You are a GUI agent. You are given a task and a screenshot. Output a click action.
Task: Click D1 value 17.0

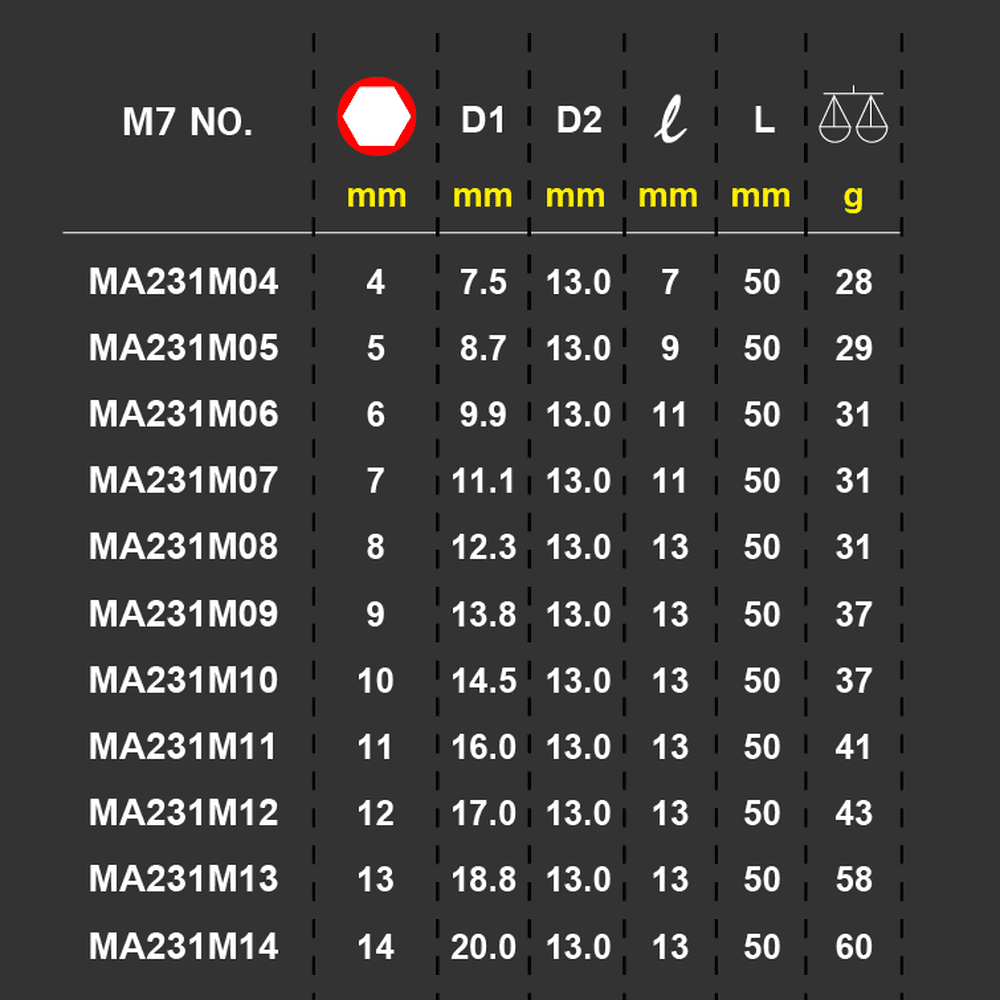(483, 813)
